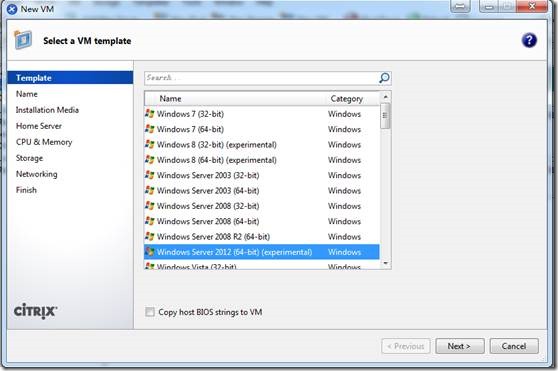Viewport: 558px width, 371px height.
Task: Click icon beside Windows 8 (32-bit) (experimental)
Action: [x=150, y=144]
